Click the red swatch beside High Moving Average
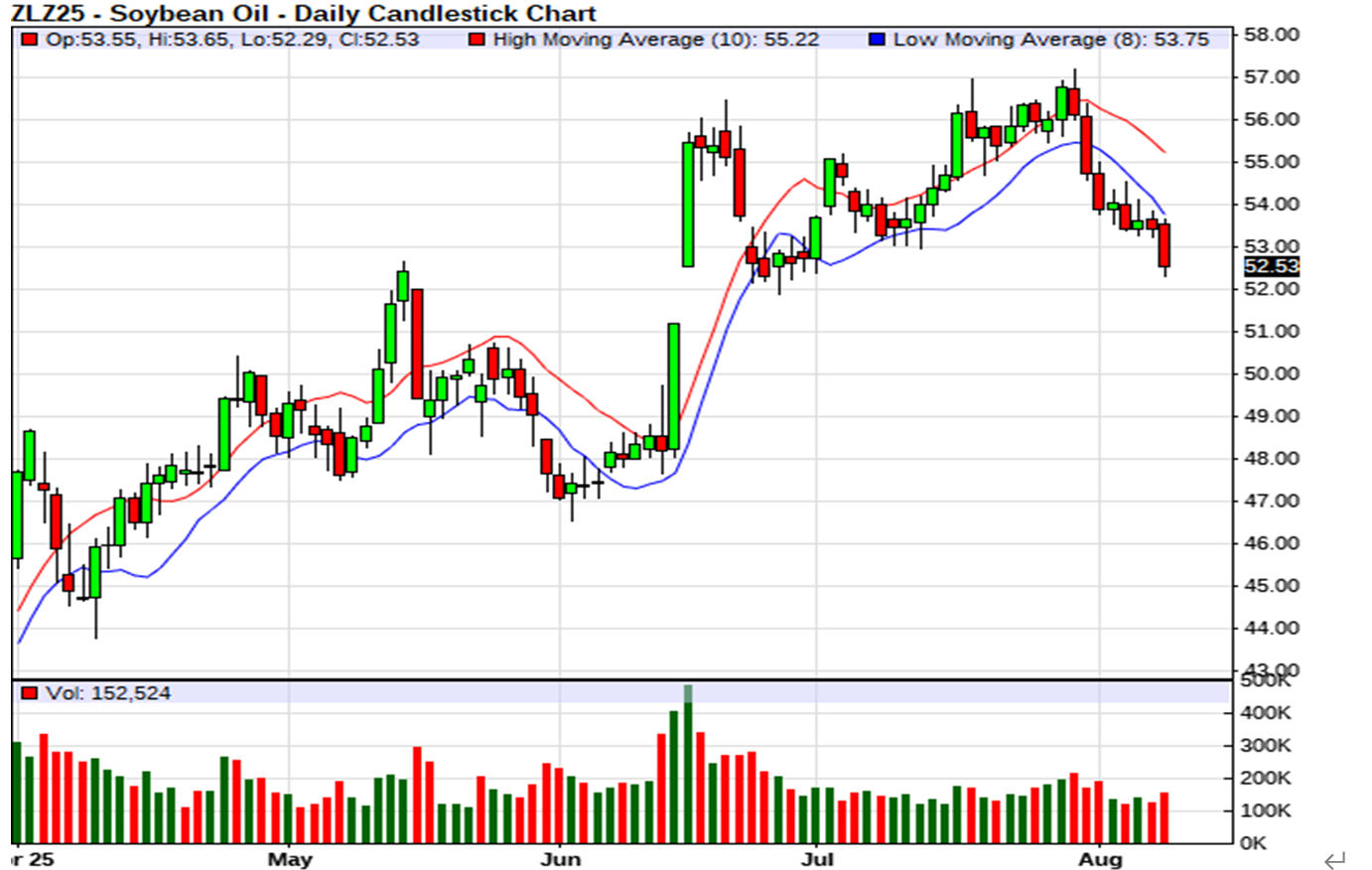Screen dimensions: 1372x870 (x=478, y=40)
